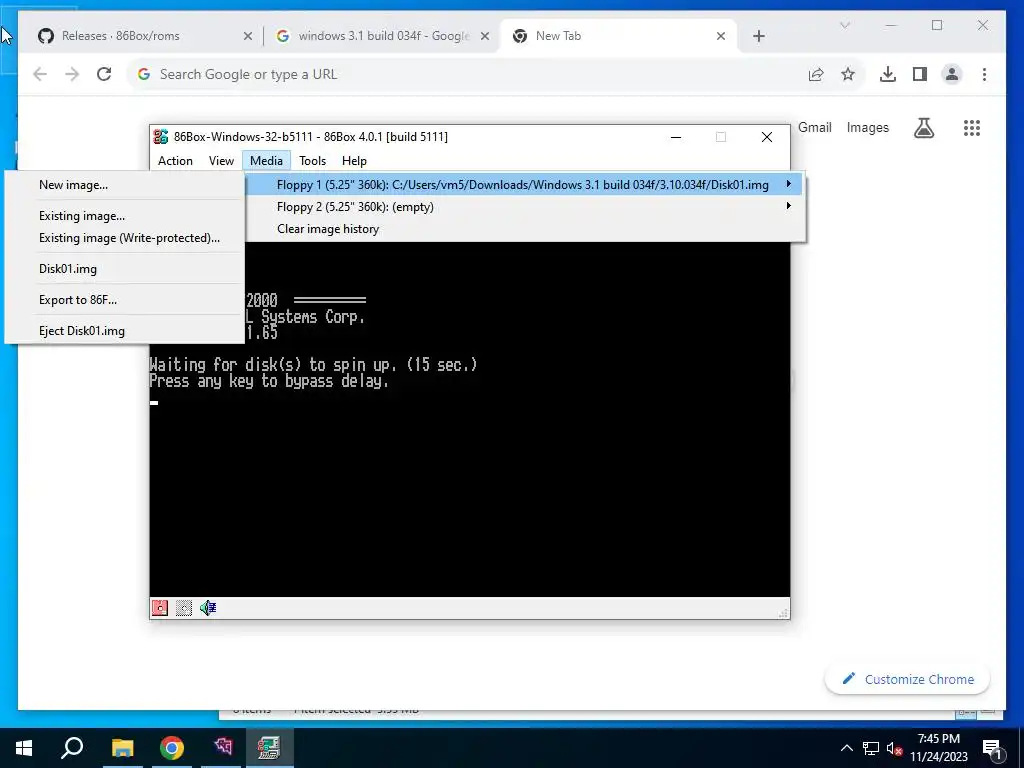
Task: Go forward in Chrome
Action: 72,74
